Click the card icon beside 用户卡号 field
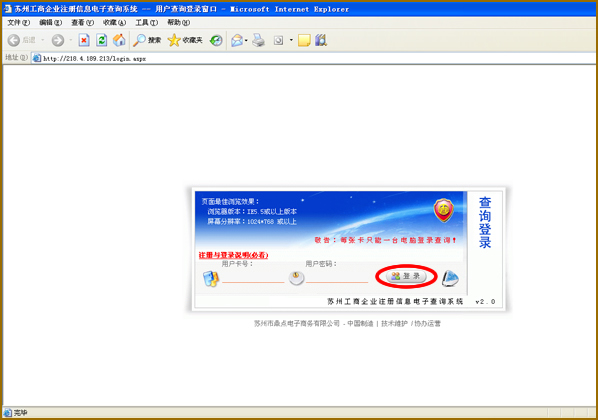The width and height of the screenshot is (598, 420). click(211, 278)
